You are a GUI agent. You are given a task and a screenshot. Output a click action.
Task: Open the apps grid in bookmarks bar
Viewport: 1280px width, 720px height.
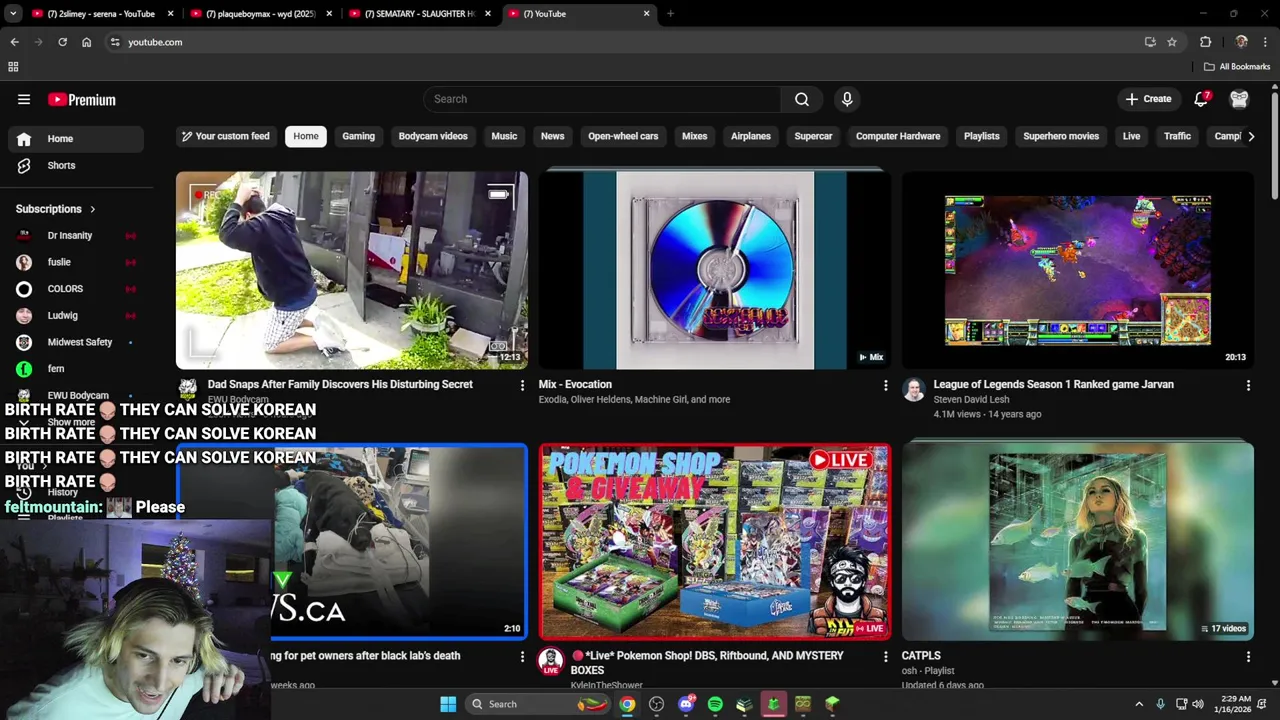pyautogui.click(x=13, y=67)
